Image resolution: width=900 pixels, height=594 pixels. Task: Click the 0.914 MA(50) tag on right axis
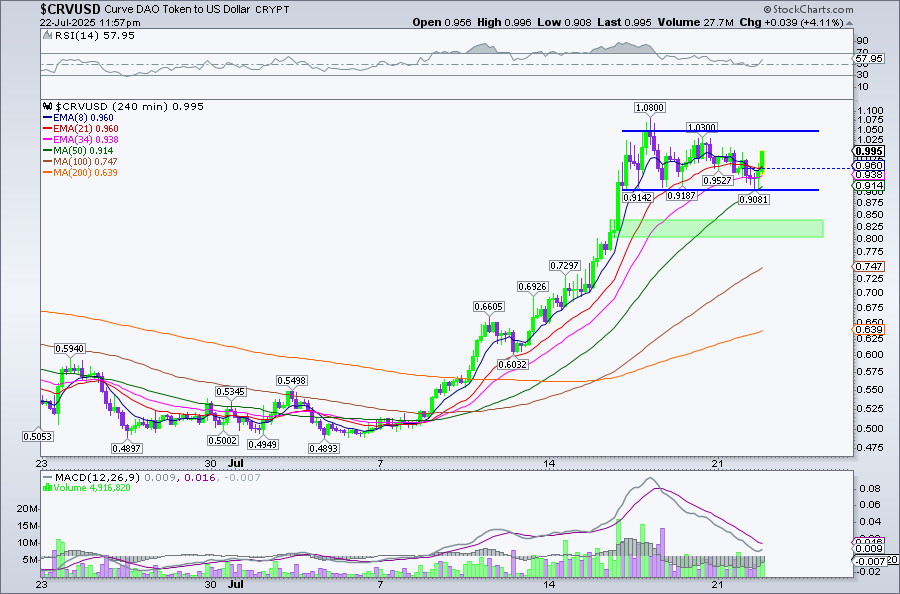[x=869, y=186]
